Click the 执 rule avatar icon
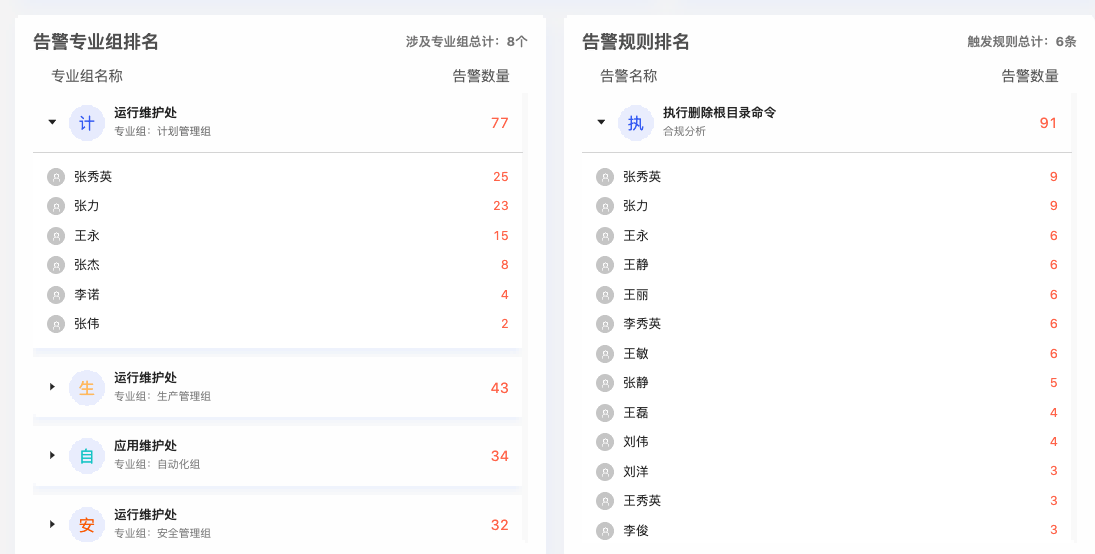This screenshot has width=1095, height=554. click(x=635, y=123)
